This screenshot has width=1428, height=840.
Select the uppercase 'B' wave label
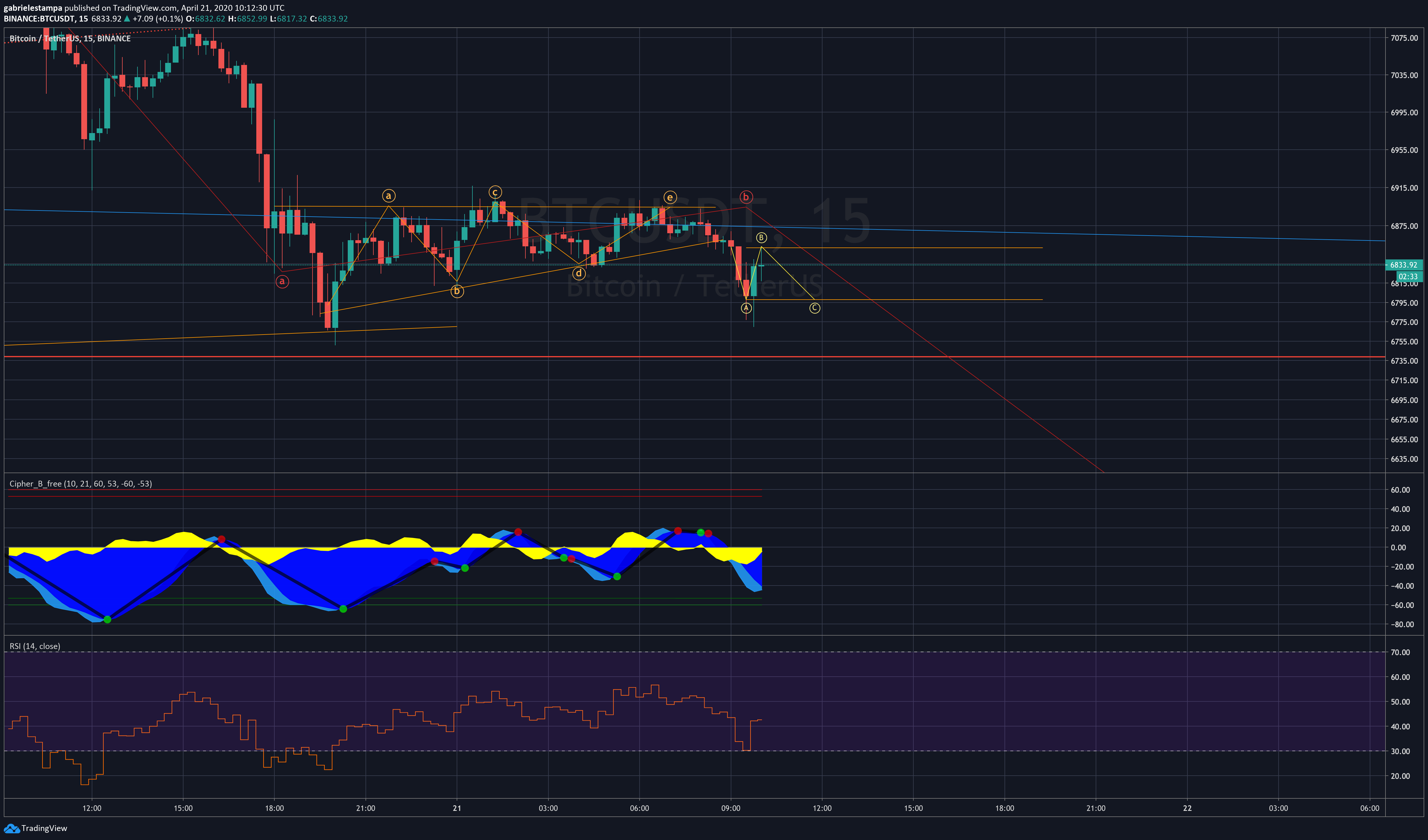761,238
